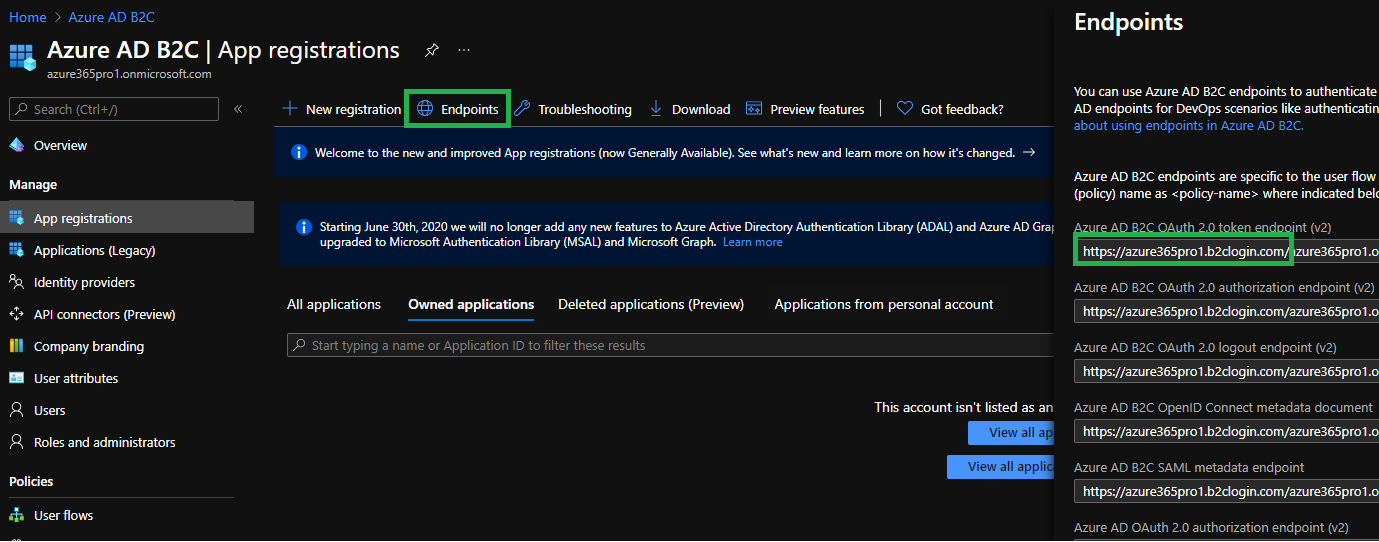Open Users in the sidebar
This screenshot has width=1379, height=542.
coord(50,410)
